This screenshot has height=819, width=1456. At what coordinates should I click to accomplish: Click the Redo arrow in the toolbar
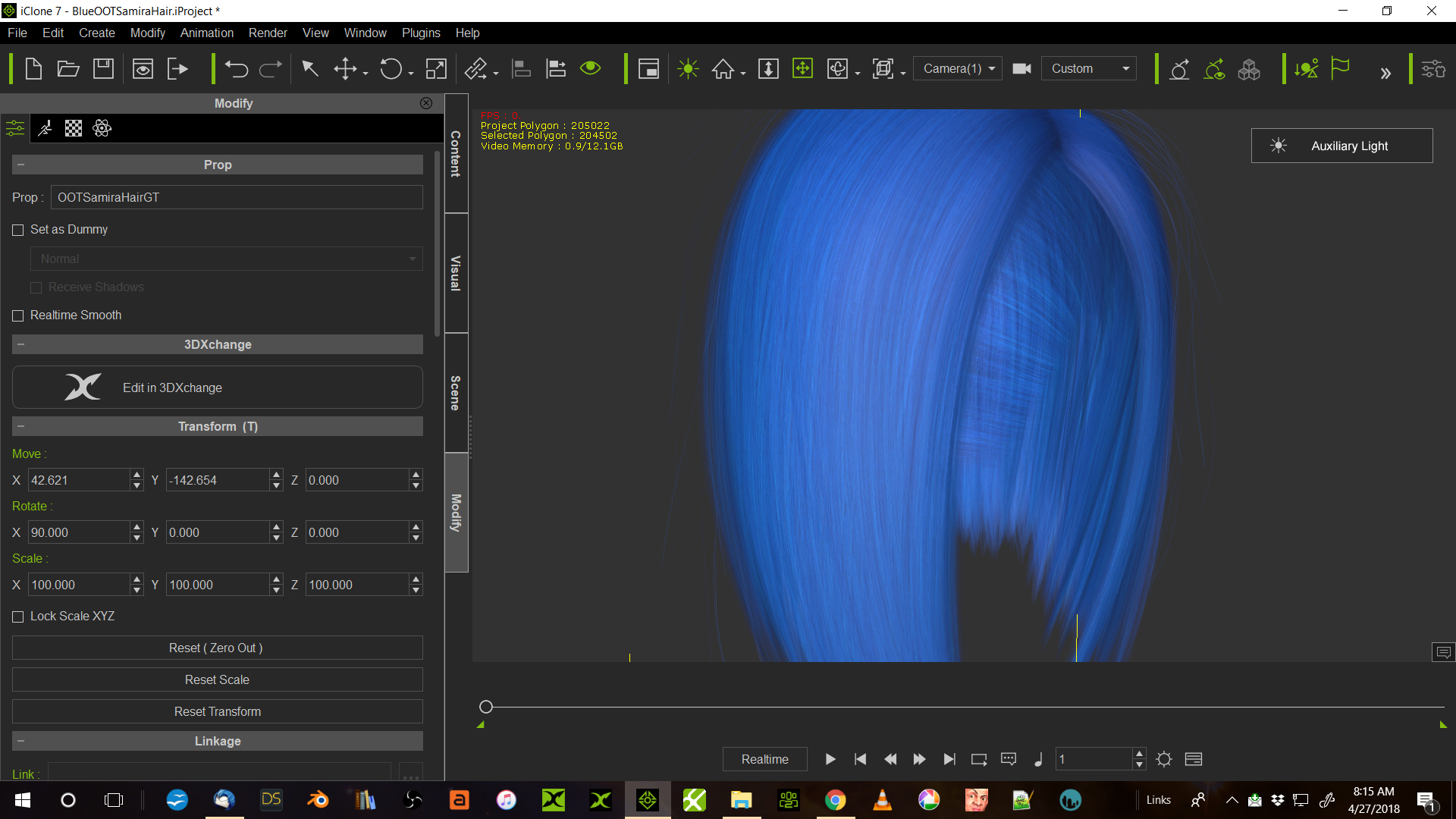271,69
